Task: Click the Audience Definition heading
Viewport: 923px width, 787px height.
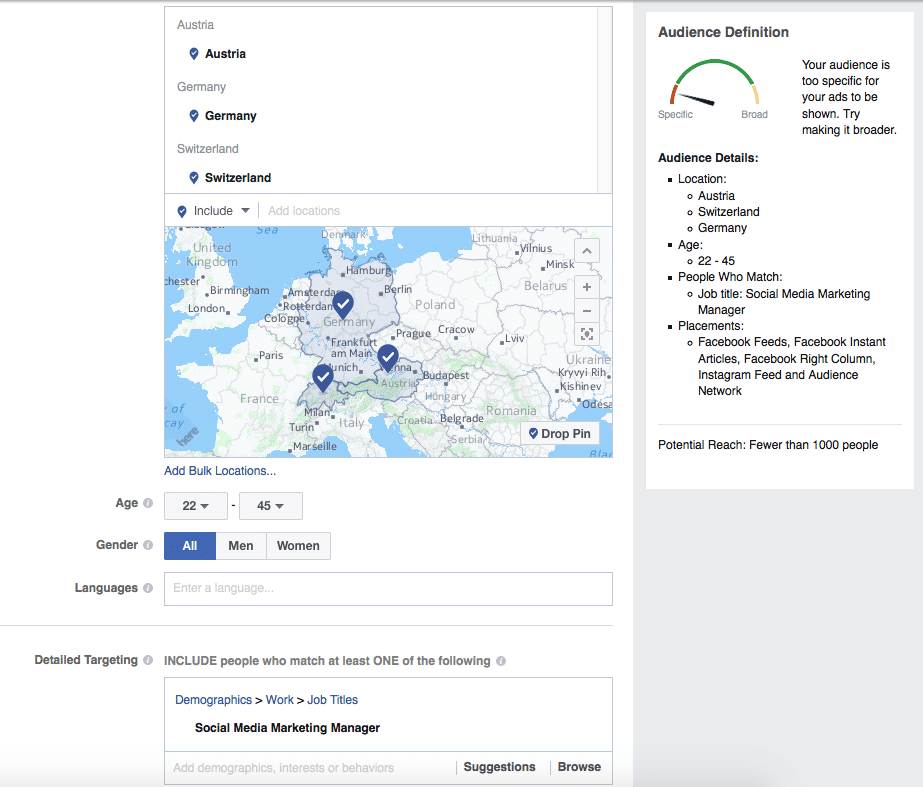Action: pyautogui.click(x=723, y=32)
